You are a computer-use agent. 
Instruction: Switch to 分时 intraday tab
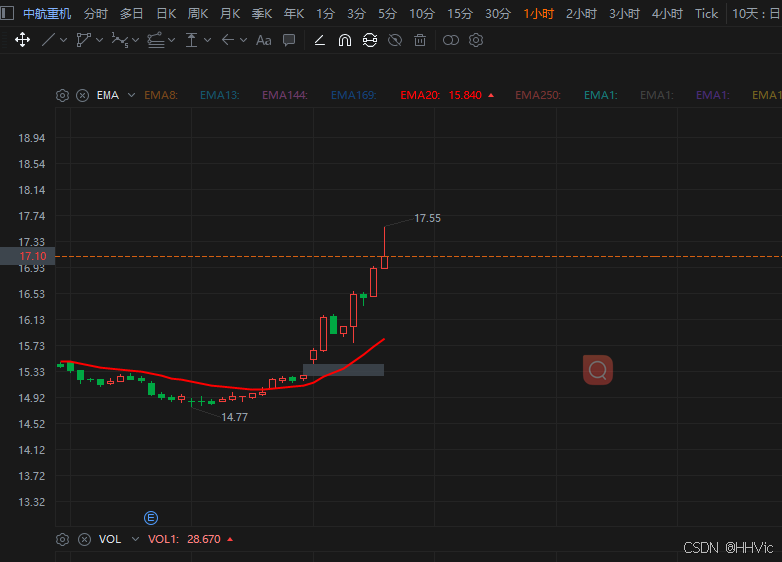[x=96, y=13]
